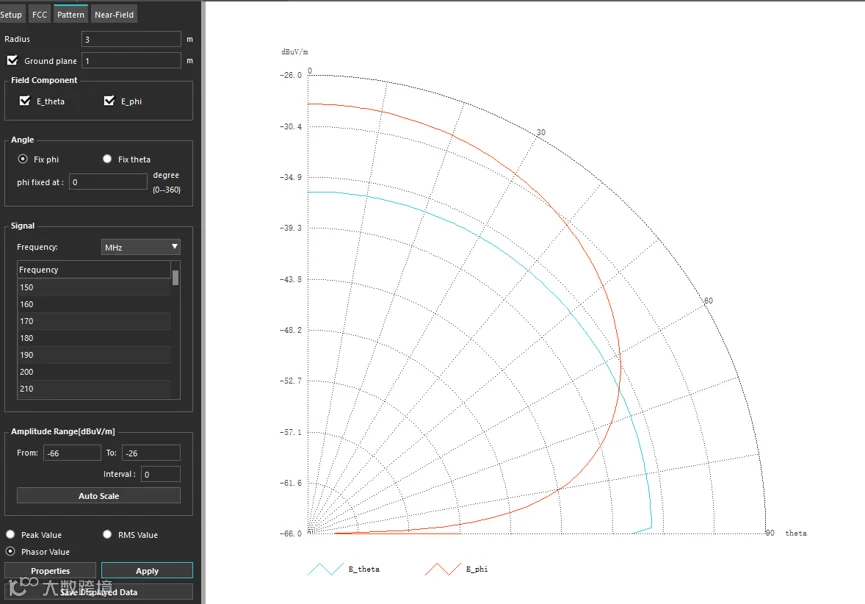Select frequency row 180
865x604 pixels.
94,338
